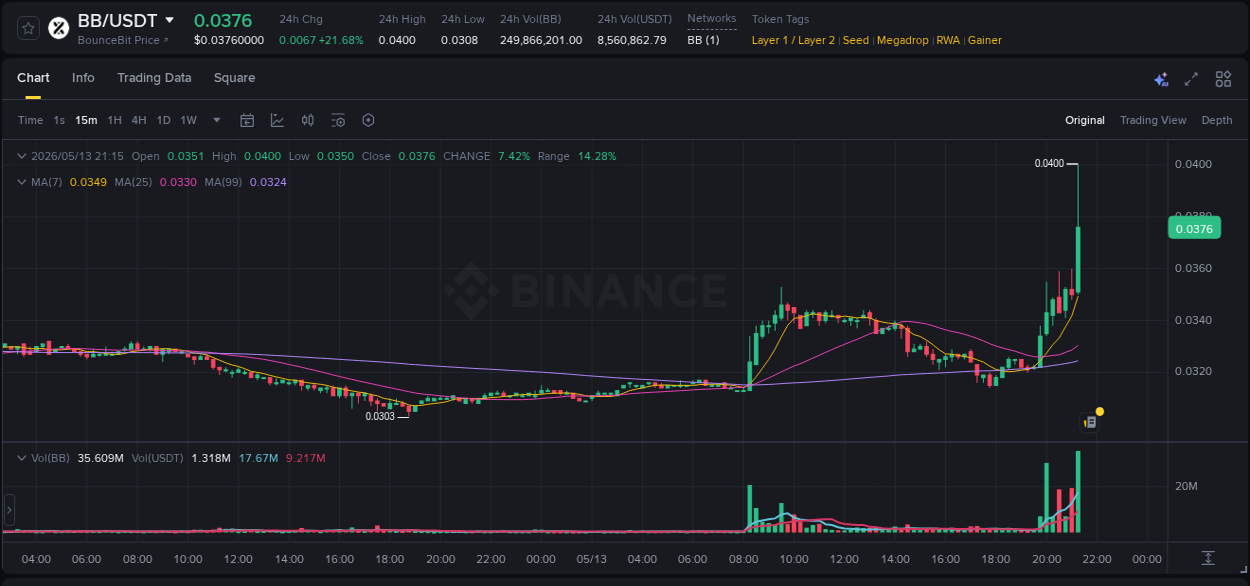Click the Vol(BB) label in volume pane
1250x586 pixels.
click(49, 458)
